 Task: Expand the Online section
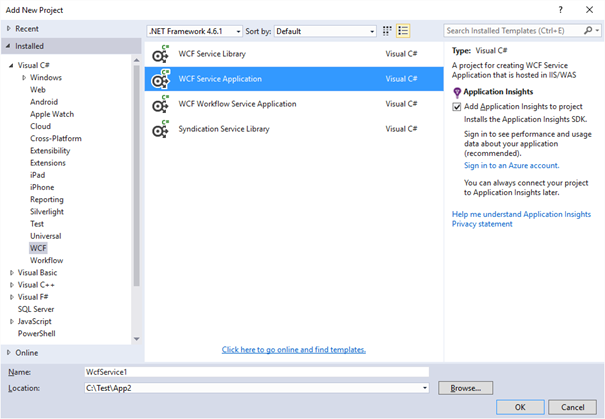(8, 353)
